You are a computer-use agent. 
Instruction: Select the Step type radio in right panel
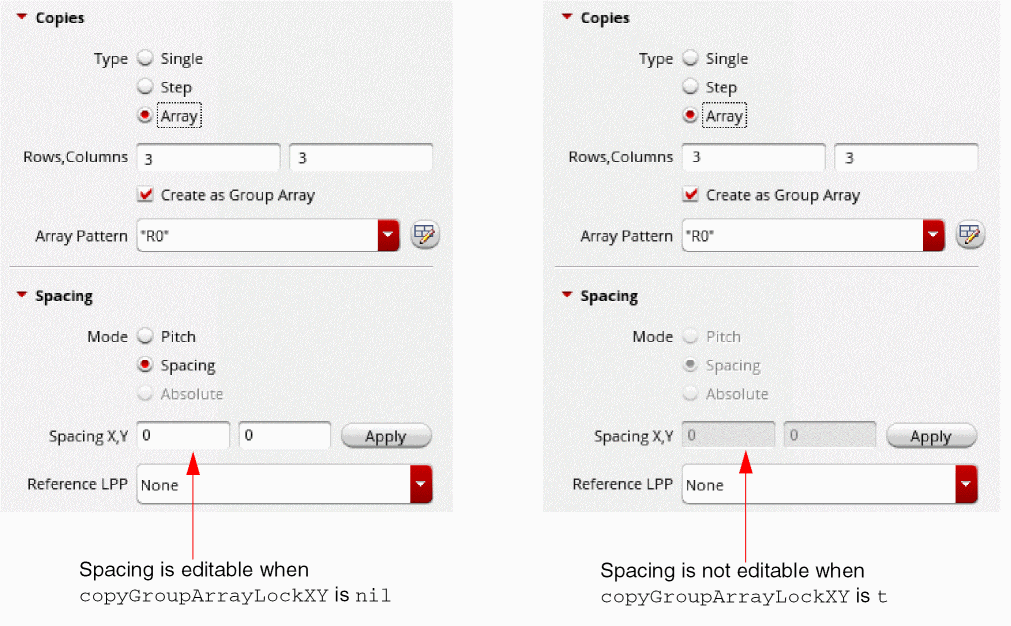pyautogui.click(x=690, y=87)
